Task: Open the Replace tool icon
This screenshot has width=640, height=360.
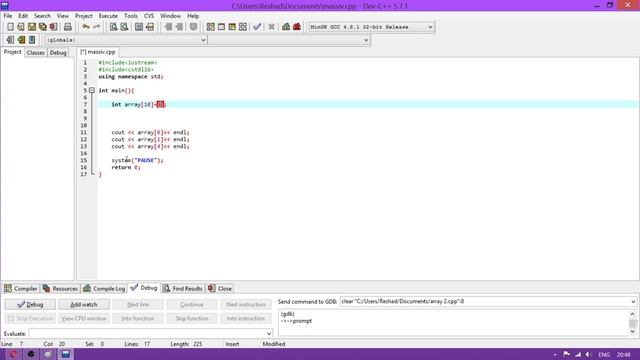Action: point(124,27)
